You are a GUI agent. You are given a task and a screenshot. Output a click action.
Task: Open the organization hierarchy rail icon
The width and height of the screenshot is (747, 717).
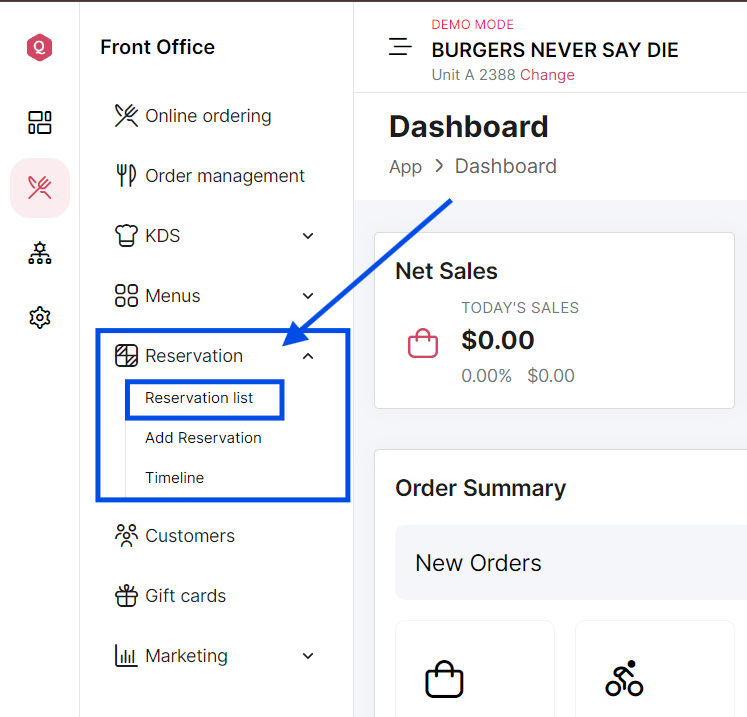click(x=40, y=252)
